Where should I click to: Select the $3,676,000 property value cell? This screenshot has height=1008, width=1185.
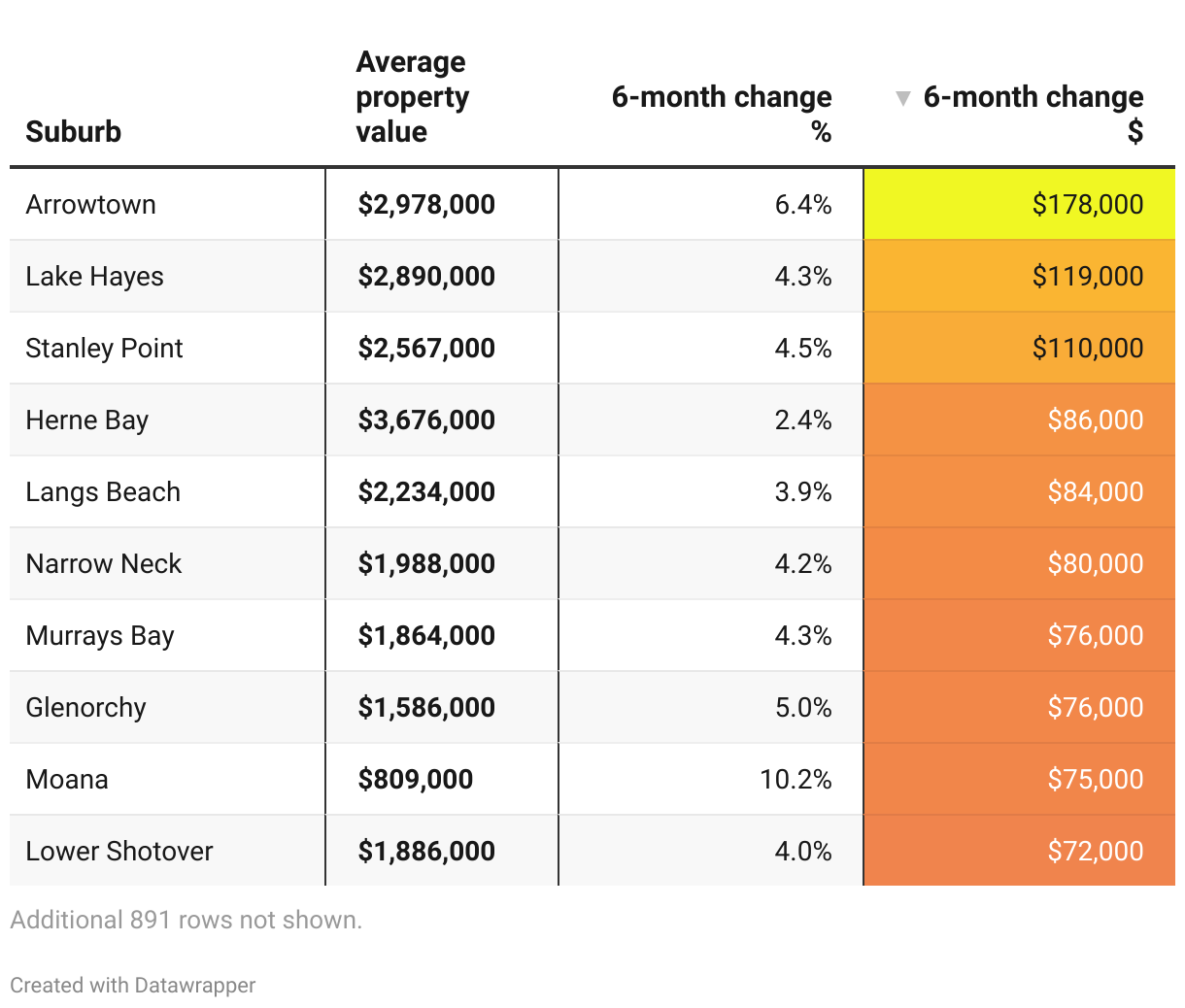(442, 420)
